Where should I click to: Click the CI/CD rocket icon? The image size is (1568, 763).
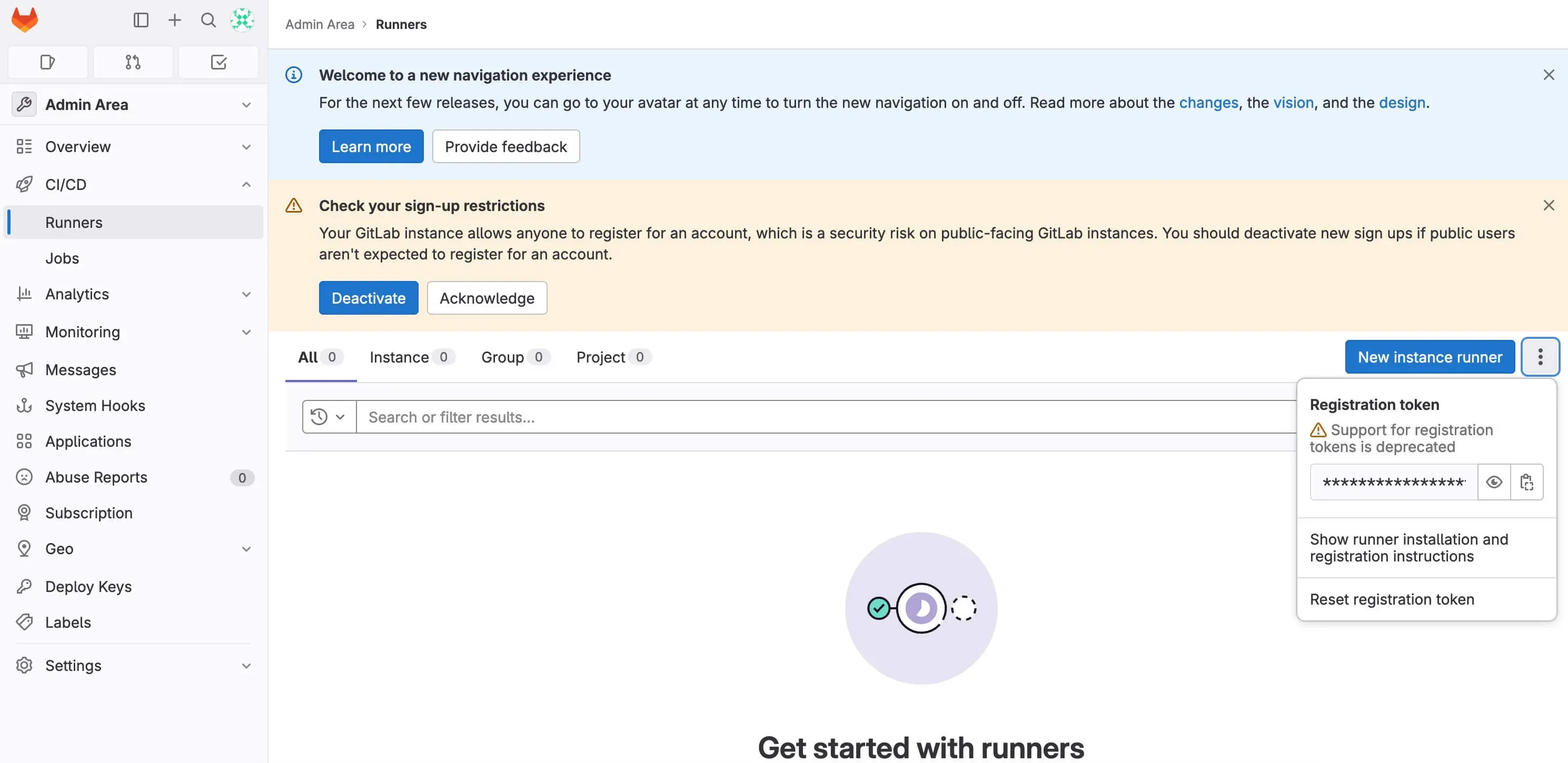point(24,184)
